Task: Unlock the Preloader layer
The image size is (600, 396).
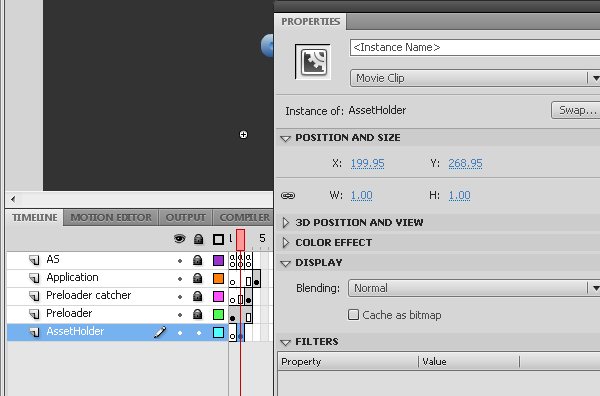Action: tap(197, 315)
